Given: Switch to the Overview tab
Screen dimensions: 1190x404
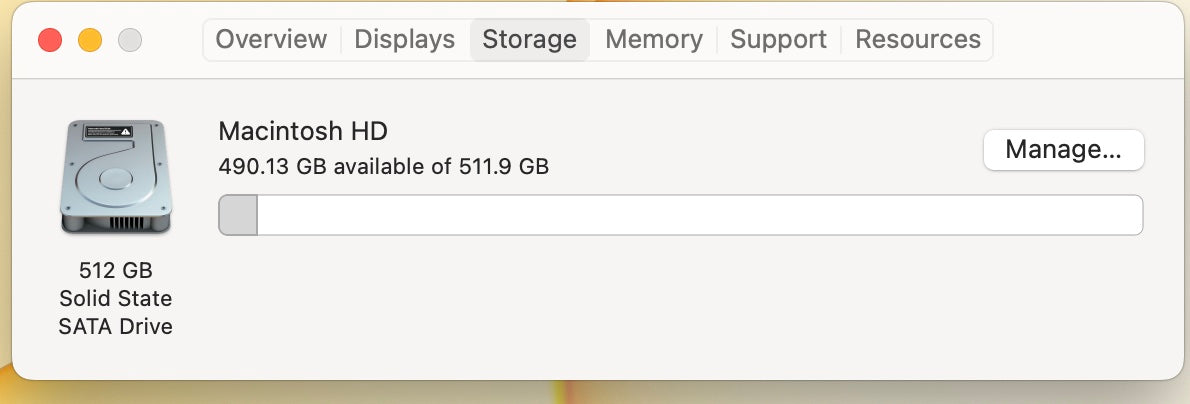Looking at the screenshot, I should [271, 40].
